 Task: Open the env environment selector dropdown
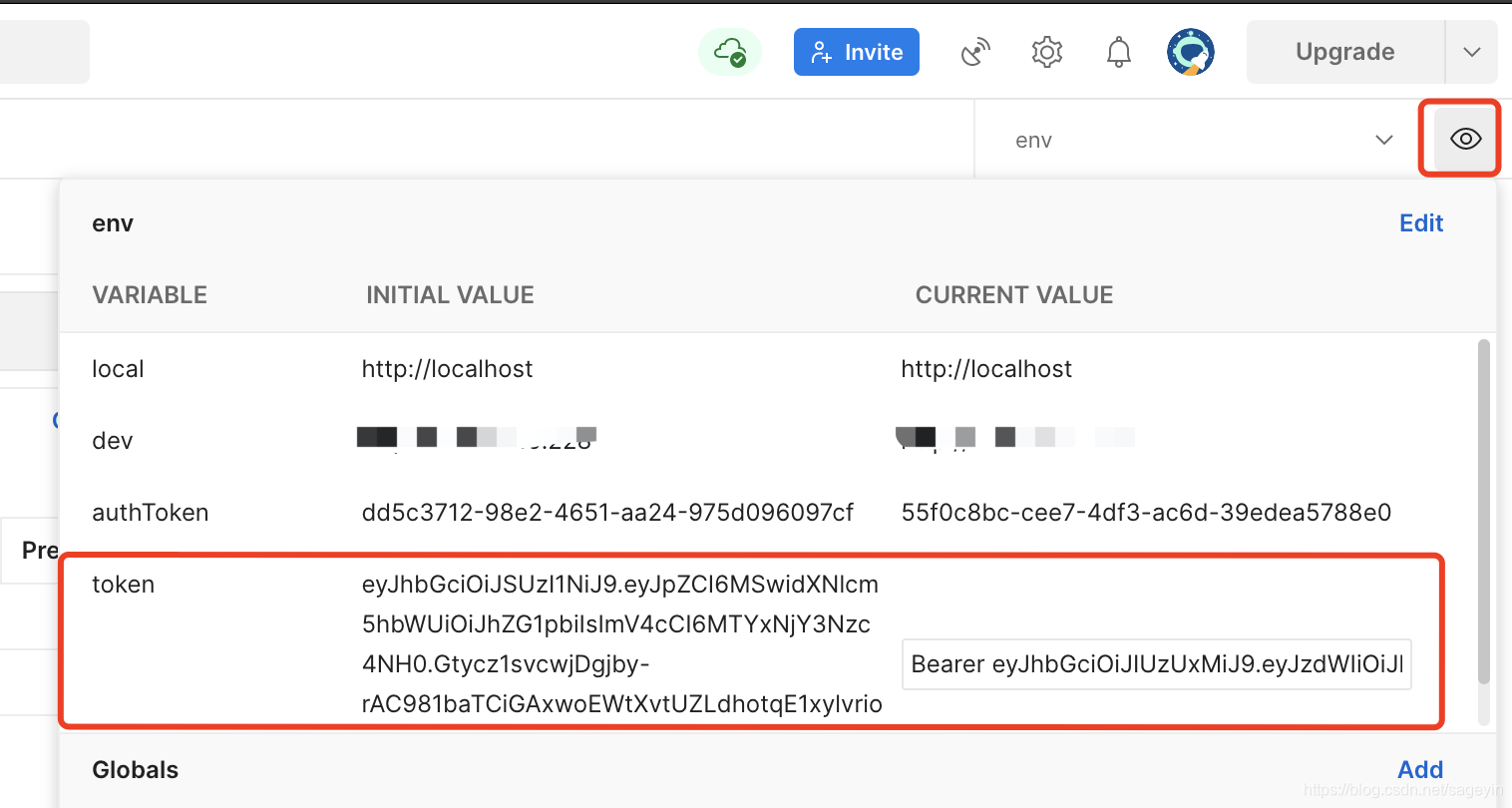1204,140
